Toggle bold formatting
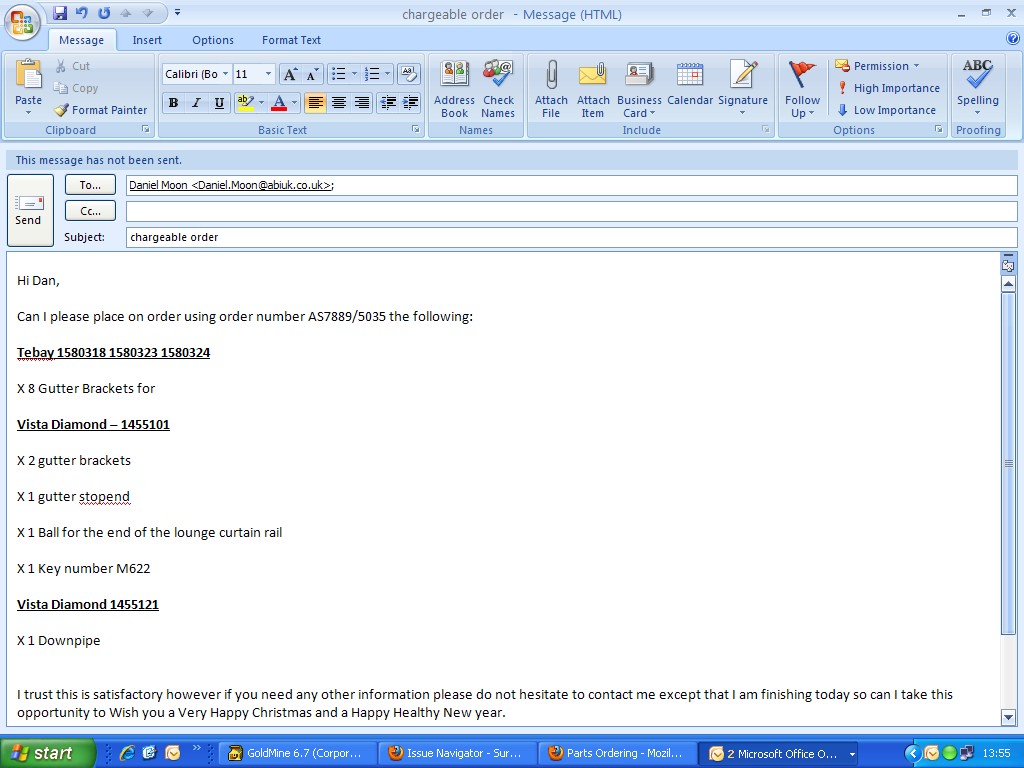Image resolution: width=1024 pixels, height=768 pixels. point(173,103)
